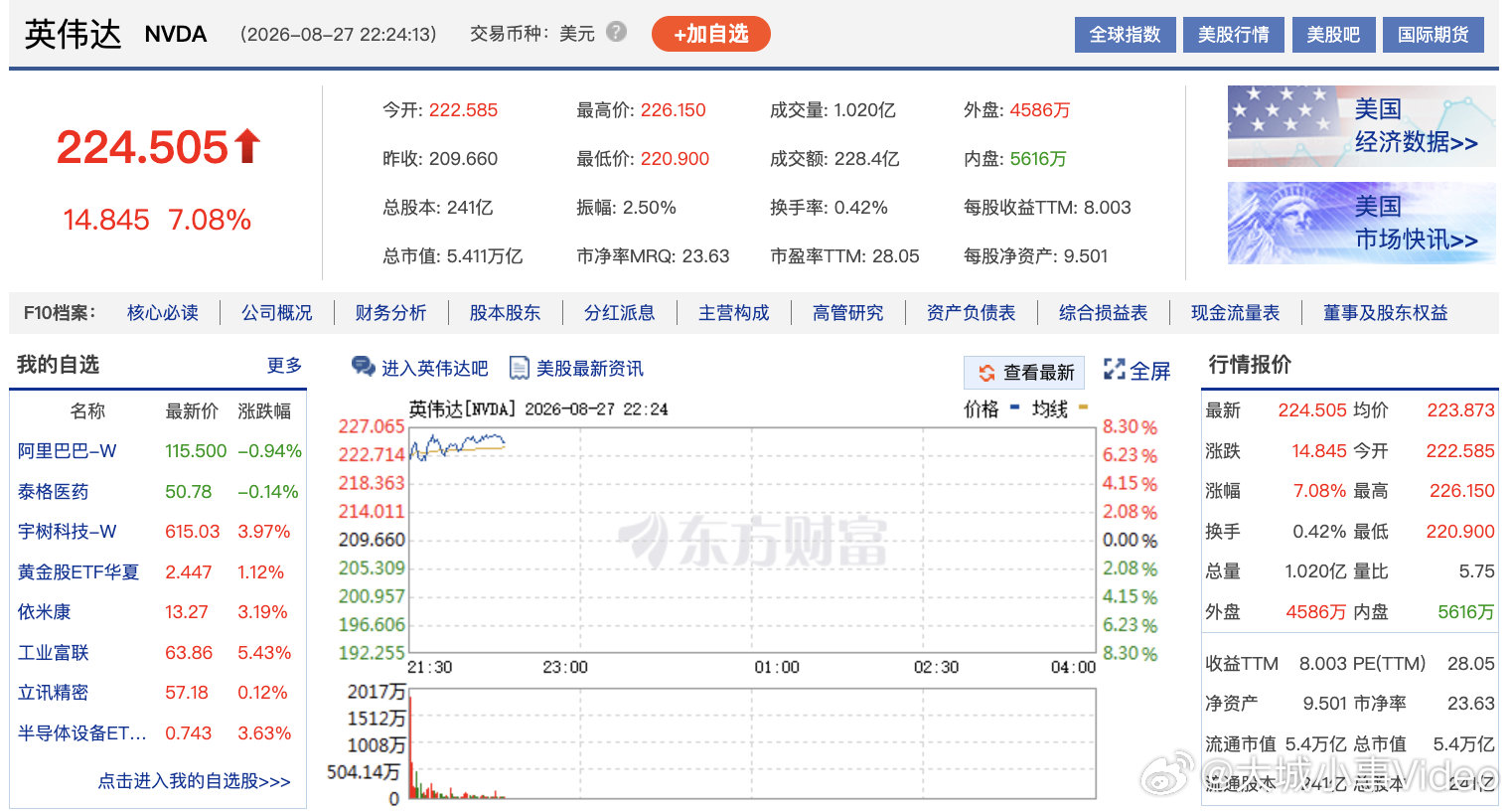1512x811 pixels.
Task: Open the 主营构成 tab
Action: (734, 313)
